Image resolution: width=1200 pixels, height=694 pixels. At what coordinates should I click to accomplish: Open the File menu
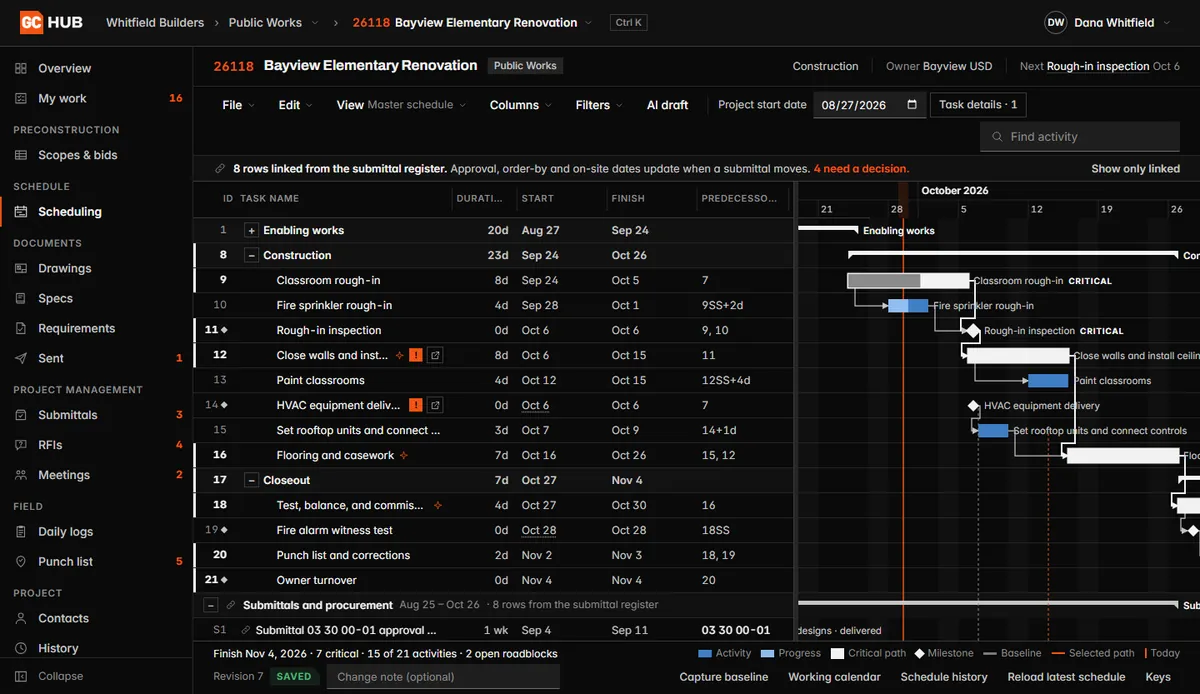point(238,104)
